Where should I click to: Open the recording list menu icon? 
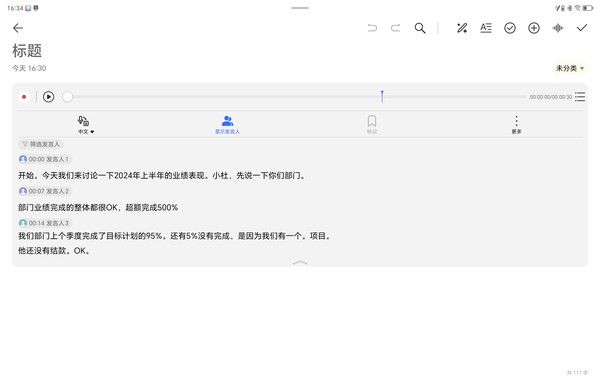pyautogui.click(x=580, y=96)
